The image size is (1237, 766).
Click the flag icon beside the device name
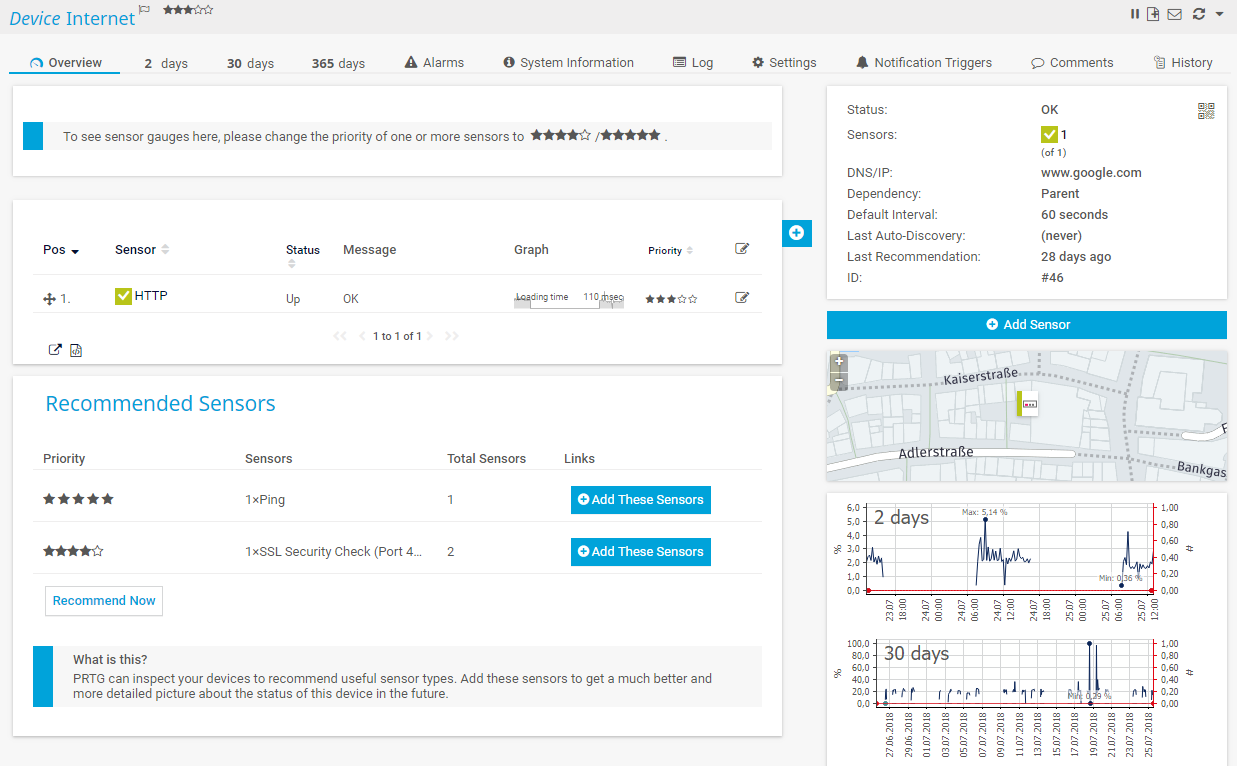(x=145, y=11)
